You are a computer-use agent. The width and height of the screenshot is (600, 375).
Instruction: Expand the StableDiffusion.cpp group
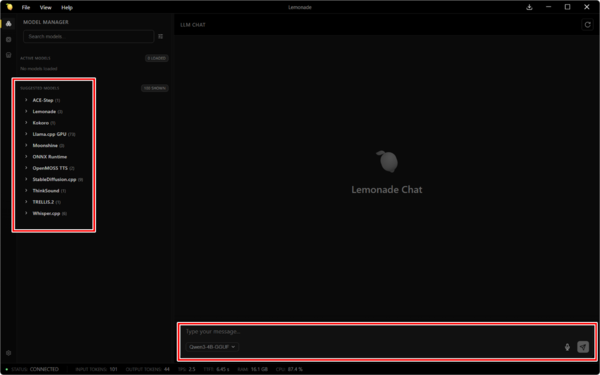click(x=54, y=179)
